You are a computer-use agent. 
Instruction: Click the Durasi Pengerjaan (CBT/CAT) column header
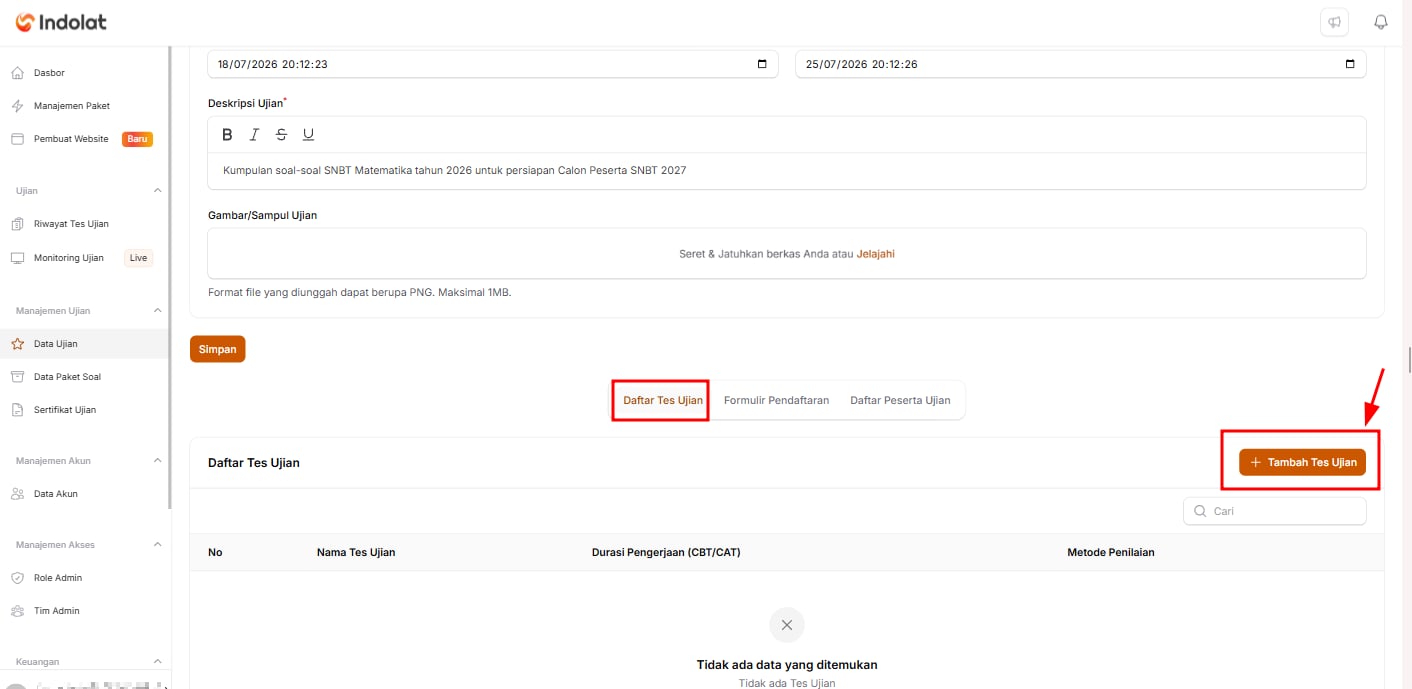[666, 552]
